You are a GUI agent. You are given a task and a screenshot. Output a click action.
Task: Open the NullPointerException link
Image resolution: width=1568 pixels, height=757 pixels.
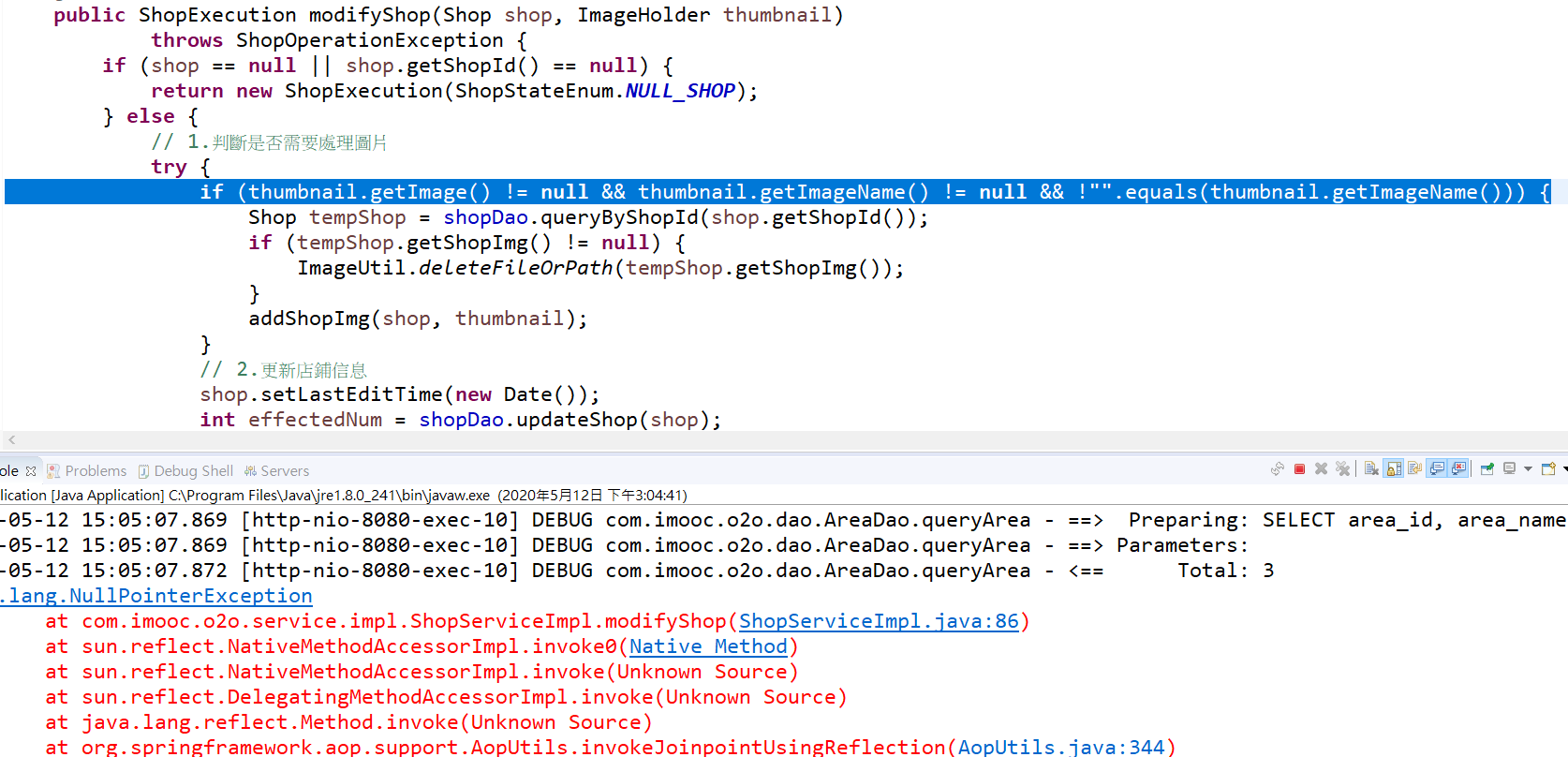(156, 596)
